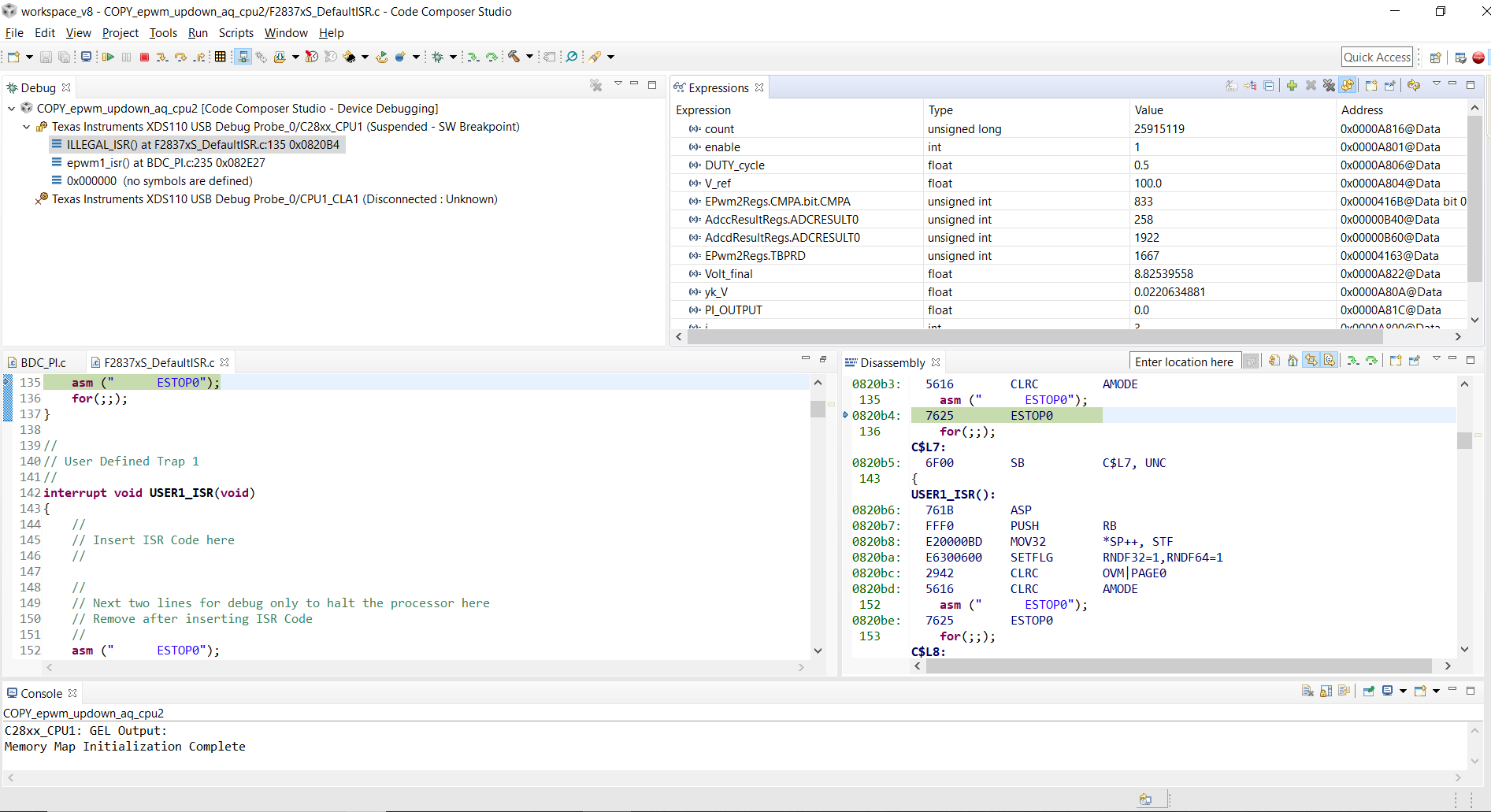1491x812 pixels.
Task: Open the Run menu
Action: point(198,33)
